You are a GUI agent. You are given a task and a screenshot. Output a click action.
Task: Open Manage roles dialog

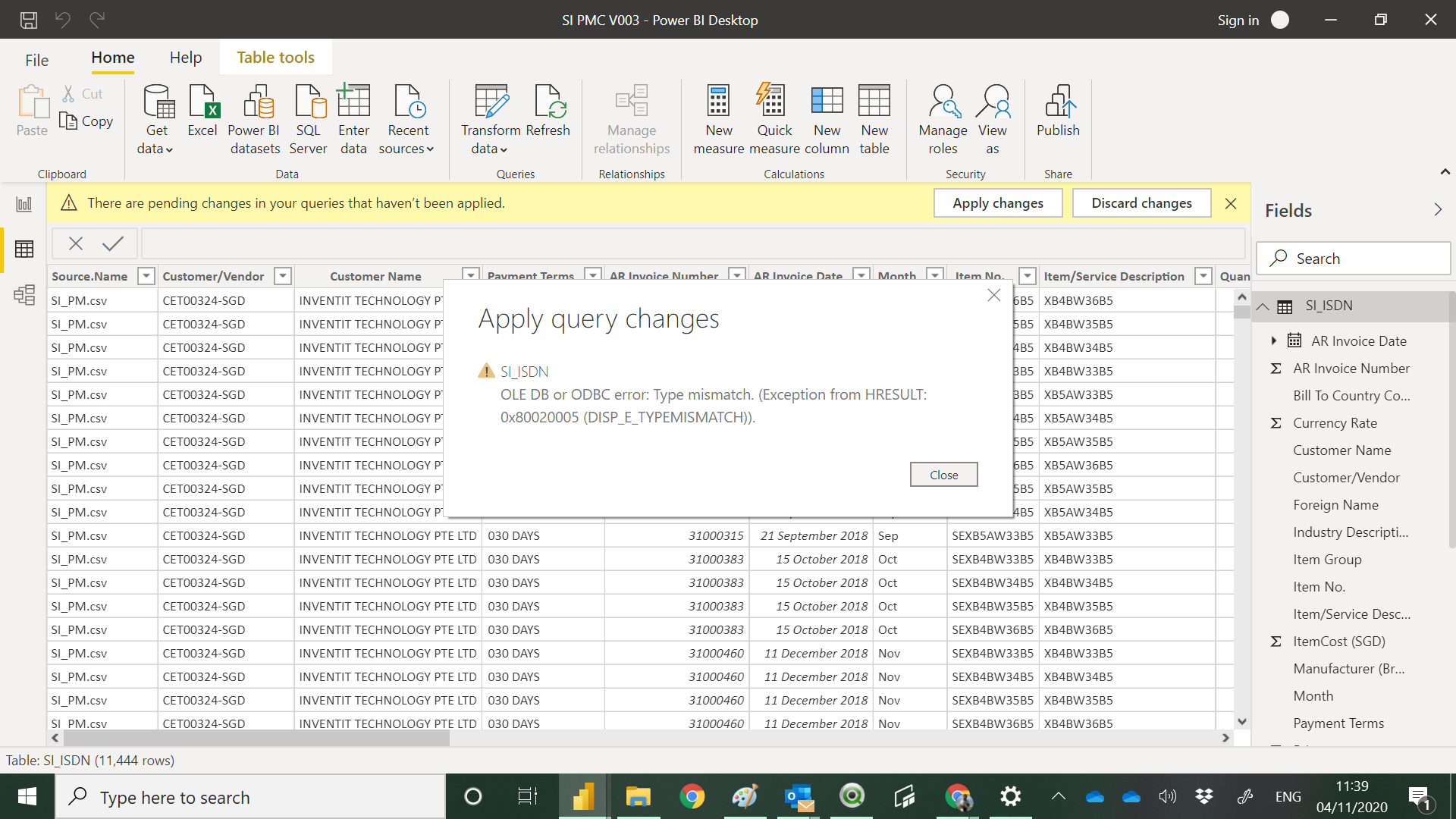943,120
